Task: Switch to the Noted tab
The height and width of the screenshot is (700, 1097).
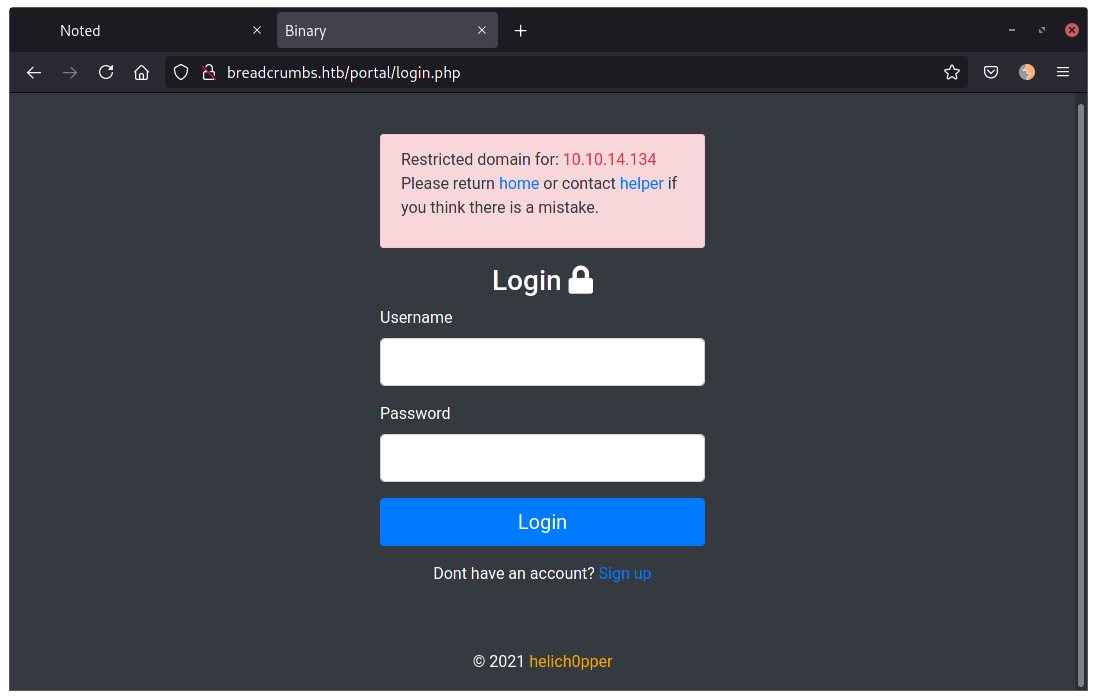Action: pyautogui.click(x=120, y=30)
